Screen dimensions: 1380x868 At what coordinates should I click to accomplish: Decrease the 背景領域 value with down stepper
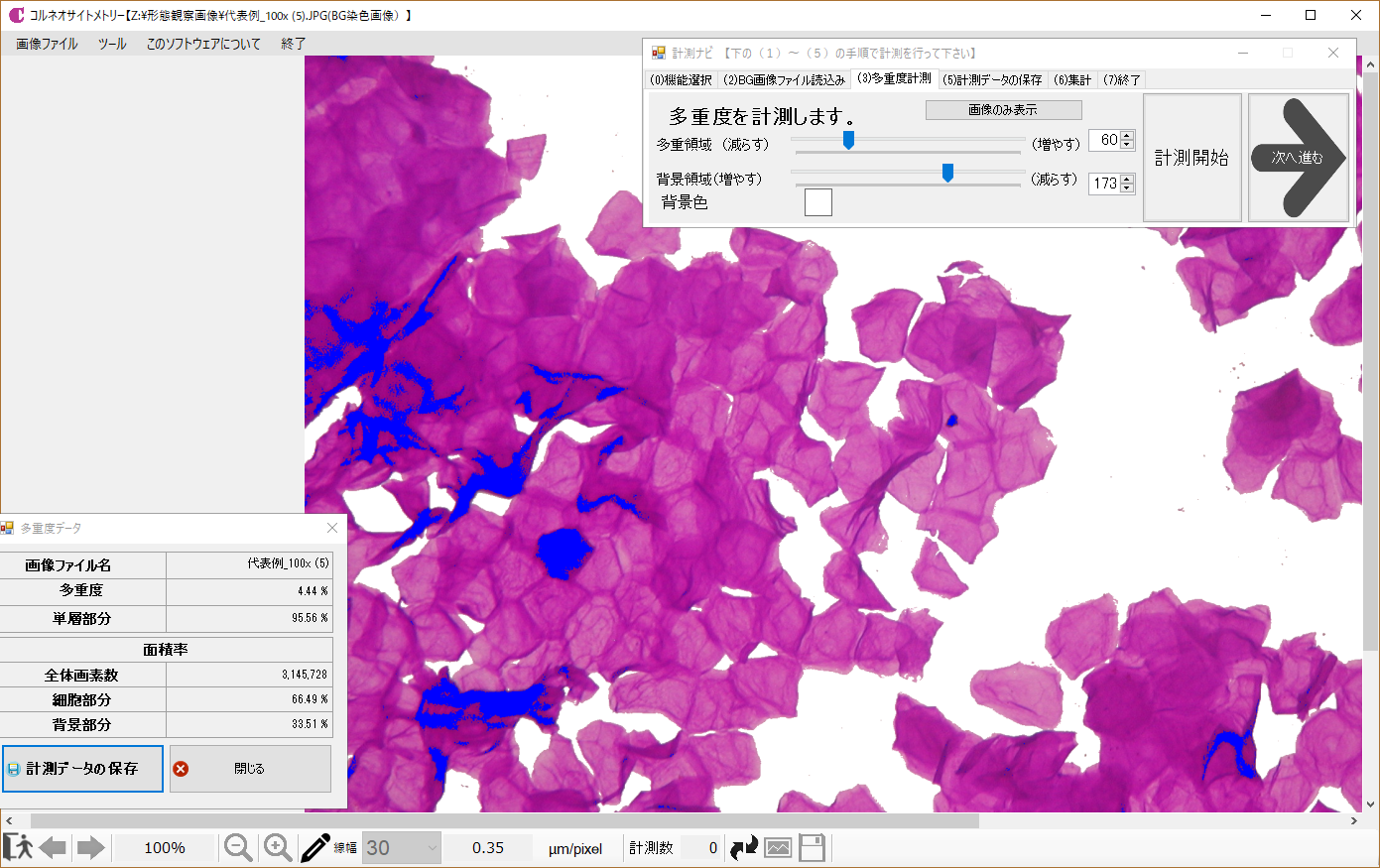click(1127, 187)
